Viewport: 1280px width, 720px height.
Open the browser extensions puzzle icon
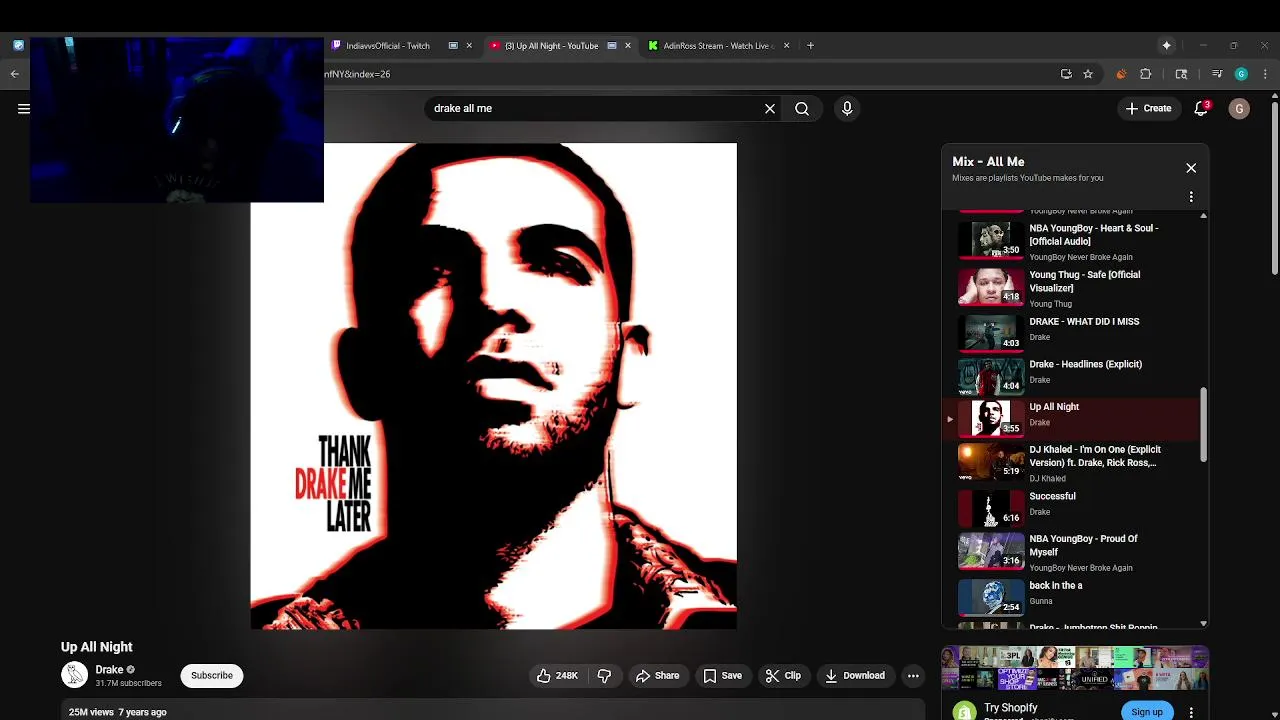(1146, 74)
